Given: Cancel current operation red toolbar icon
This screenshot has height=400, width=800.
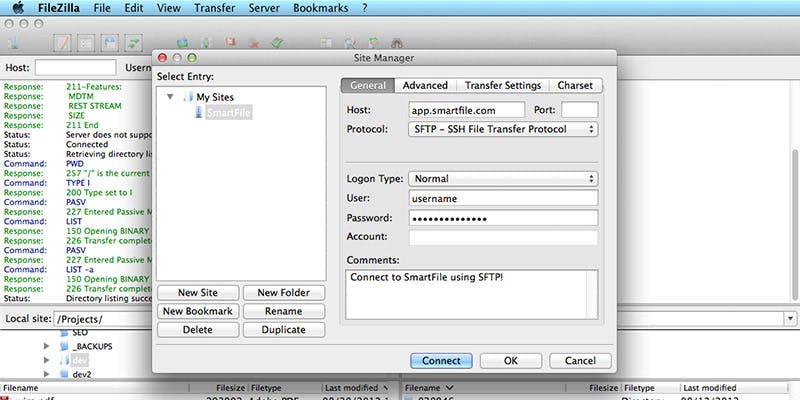Looking at the screenshot, I should point(231,42).
